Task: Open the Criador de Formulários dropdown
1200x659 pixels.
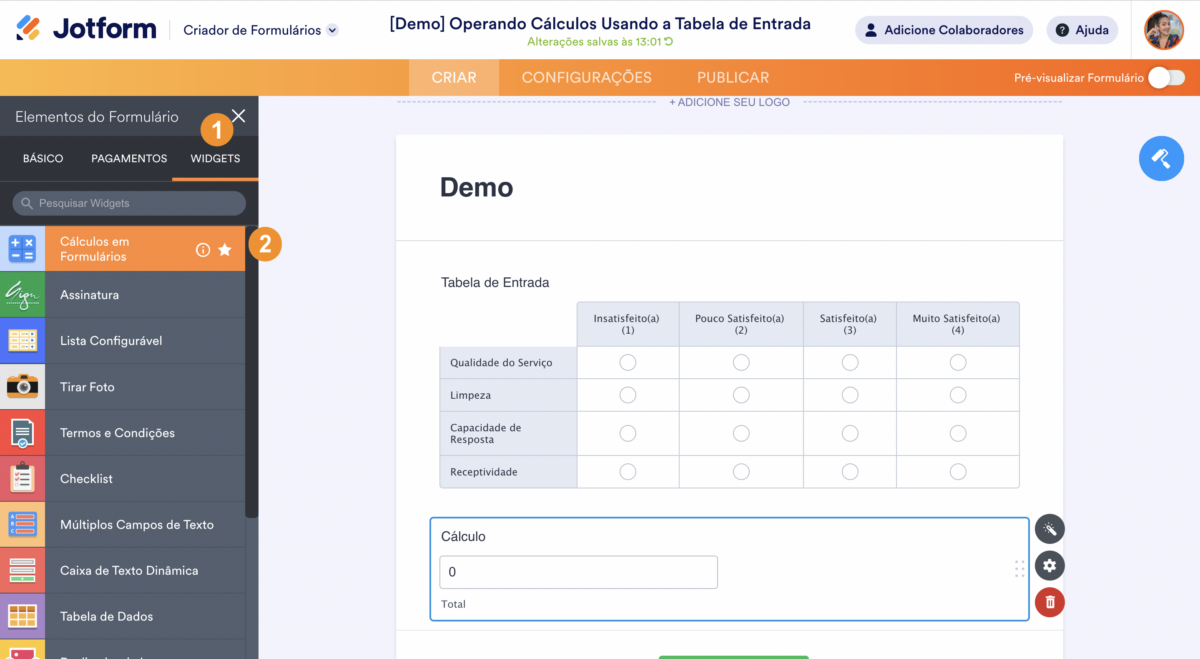Action: coord(261,30)
